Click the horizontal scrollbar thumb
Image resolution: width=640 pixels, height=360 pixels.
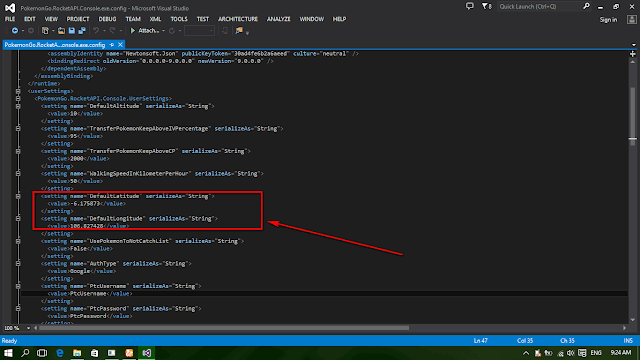click(x=224, y=328)
